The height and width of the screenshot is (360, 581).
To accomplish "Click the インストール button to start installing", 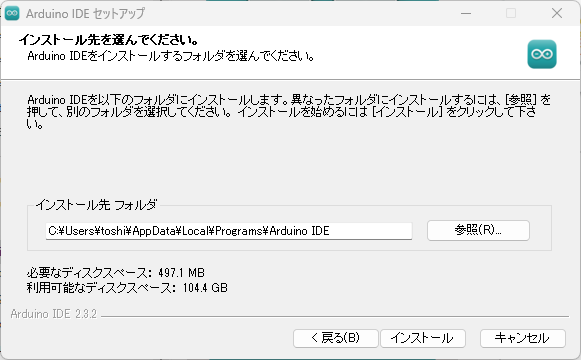I will (423, 338).
